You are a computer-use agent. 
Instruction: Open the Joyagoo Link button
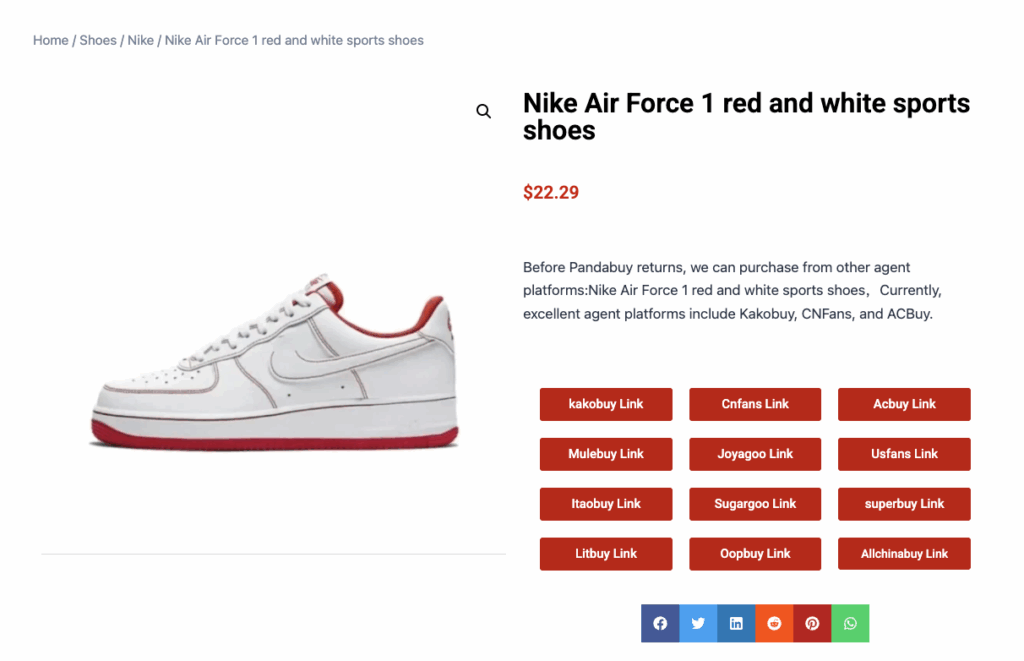point(755,454)
